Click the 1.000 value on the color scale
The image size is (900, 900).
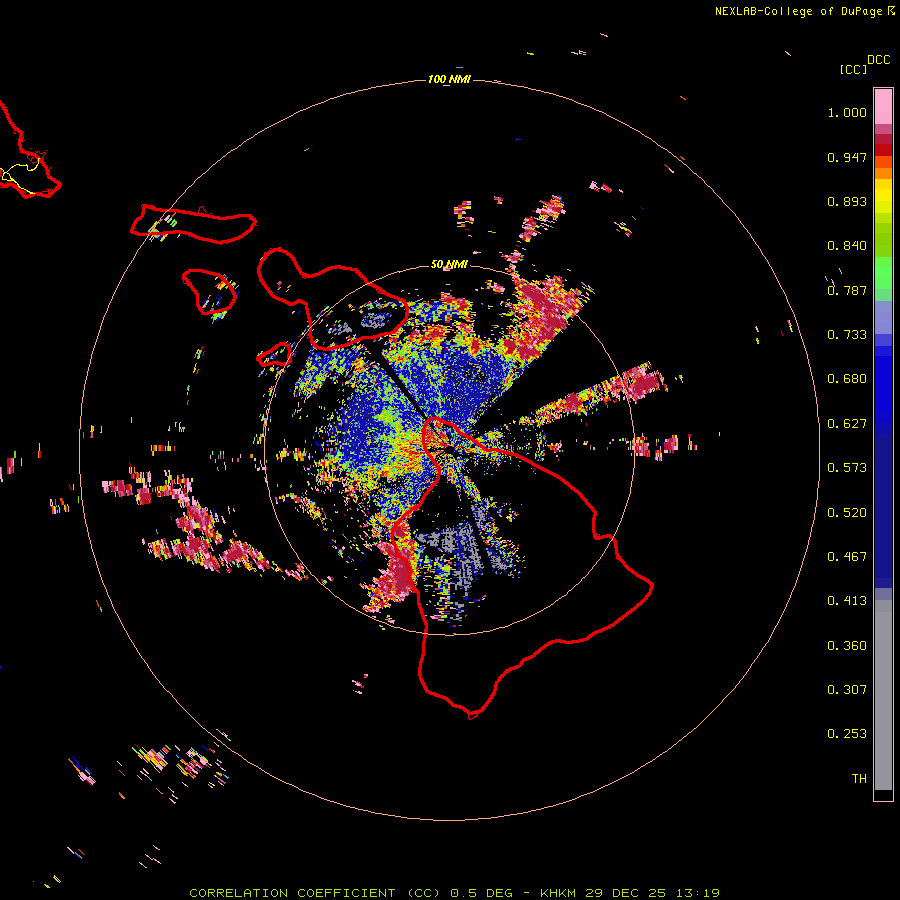pos(847,112)
